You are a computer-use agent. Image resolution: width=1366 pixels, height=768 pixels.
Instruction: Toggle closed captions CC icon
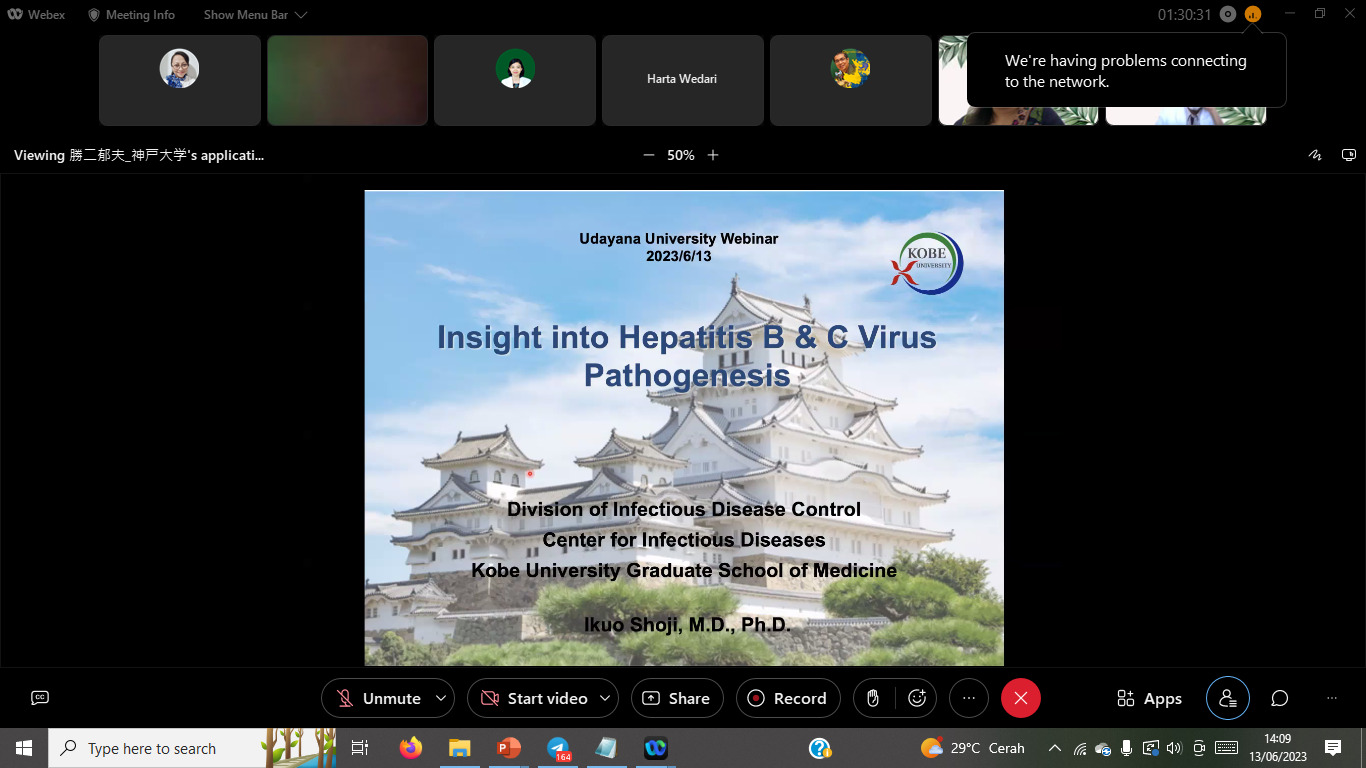point(40,698)
